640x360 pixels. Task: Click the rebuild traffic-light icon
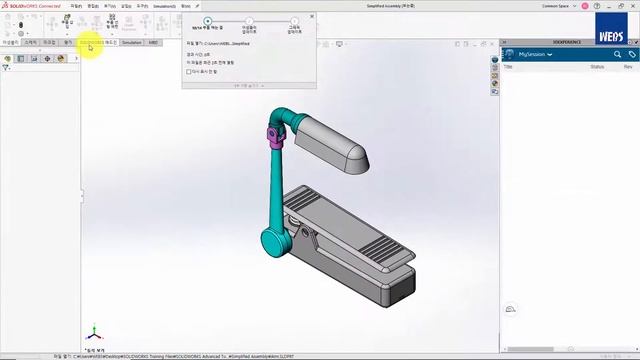tap(21, 25)
